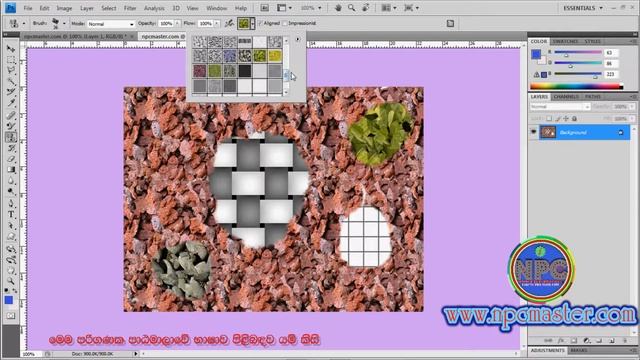640x360 pixels.
Task: Open the Mode dropdown set to Normal
Action: pos(111,24)
